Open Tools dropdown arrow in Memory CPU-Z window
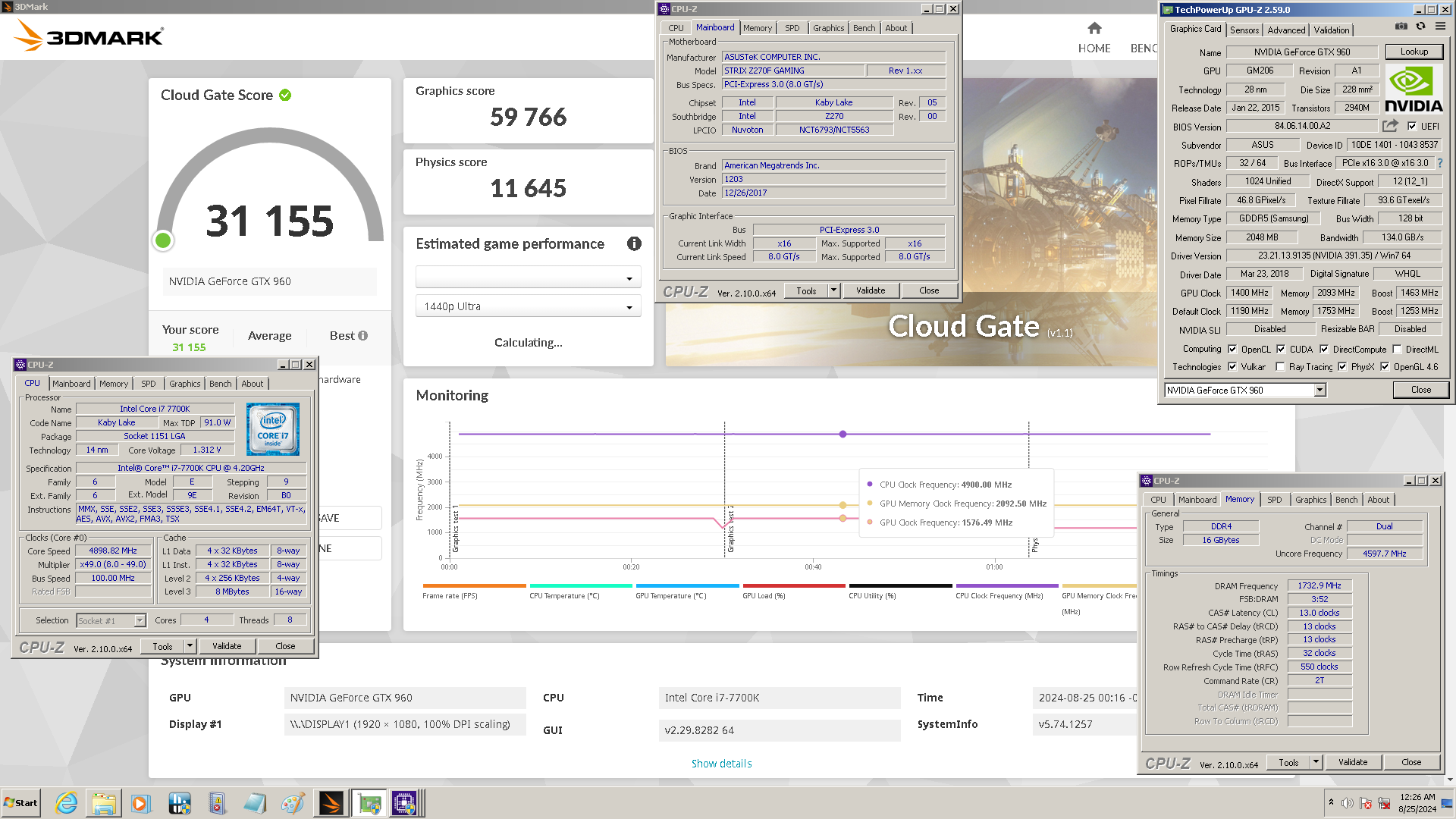The width and height of the screenshot is (1456, 819). [1316, 762]
